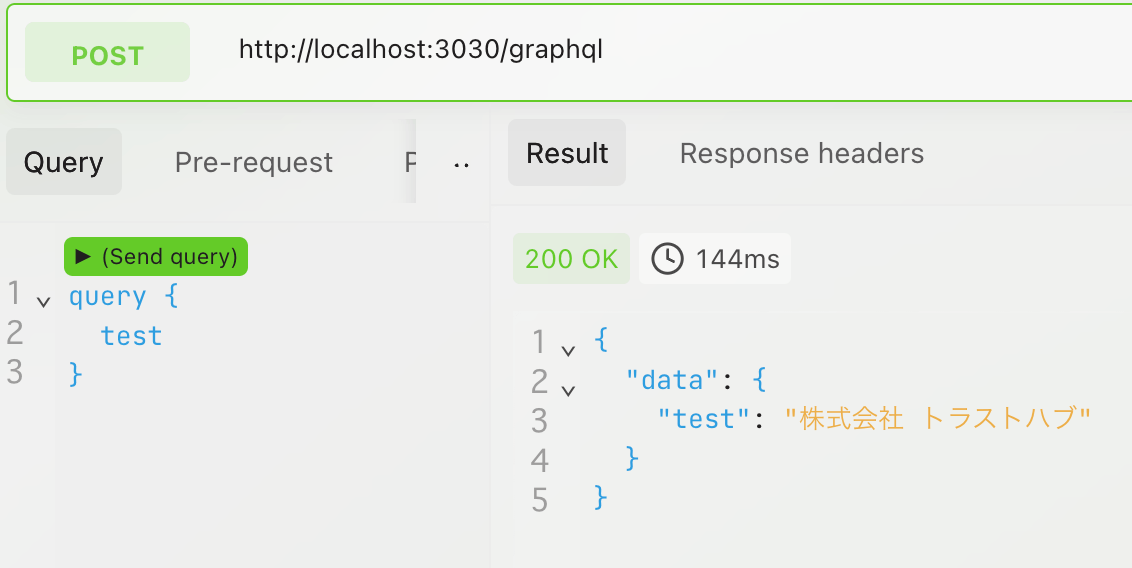The image size is (1132, 568).
Task: Run the query with Send query button
Action: pyautogui.click(x=156, y=256)
